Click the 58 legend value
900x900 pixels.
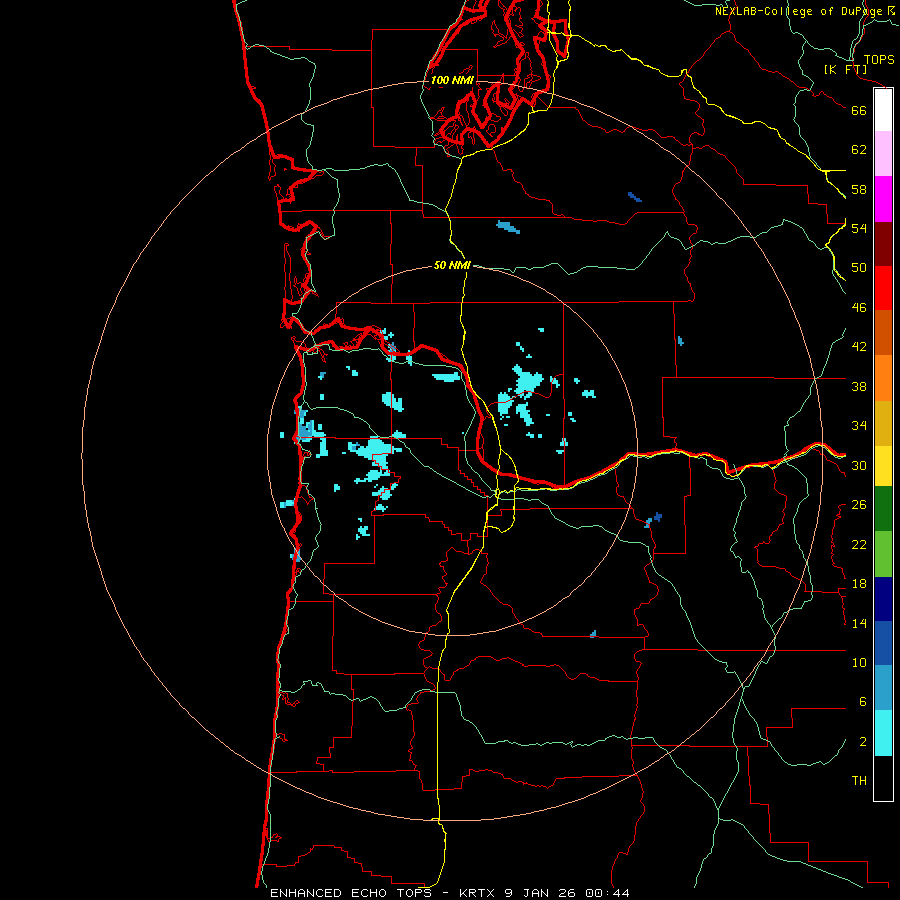coord(859,189)
